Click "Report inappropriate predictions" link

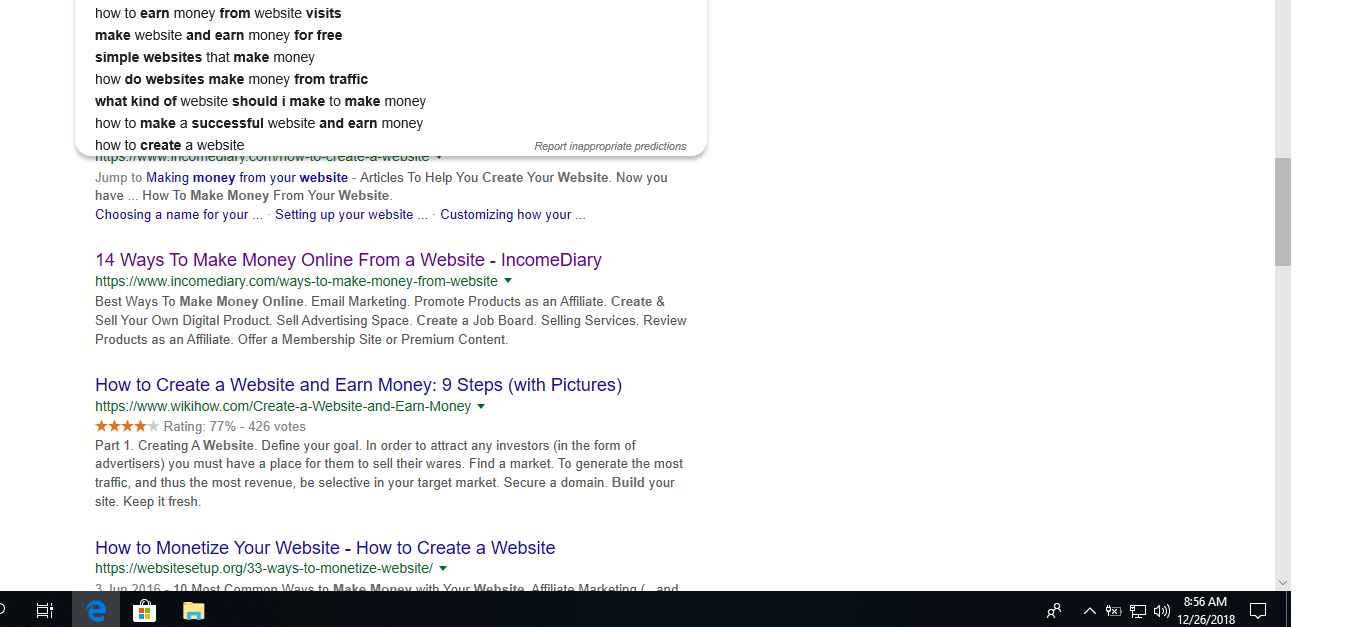610,146
